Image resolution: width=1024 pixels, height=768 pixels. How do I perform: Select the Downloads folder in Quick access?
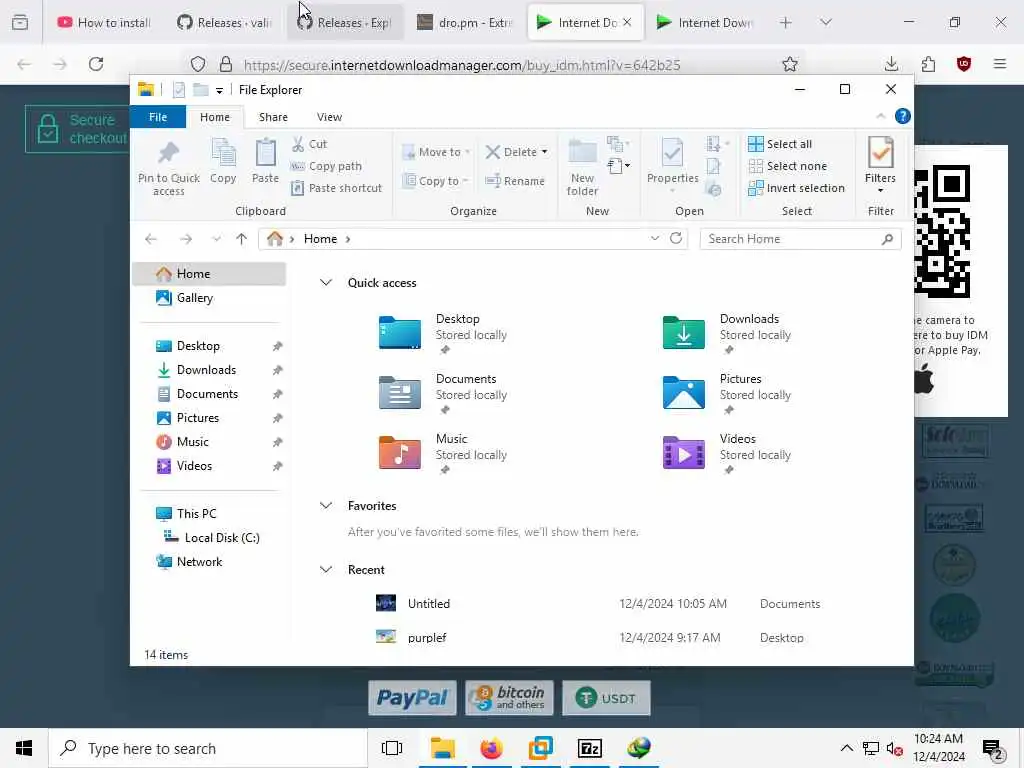click(x=728, y=334)
